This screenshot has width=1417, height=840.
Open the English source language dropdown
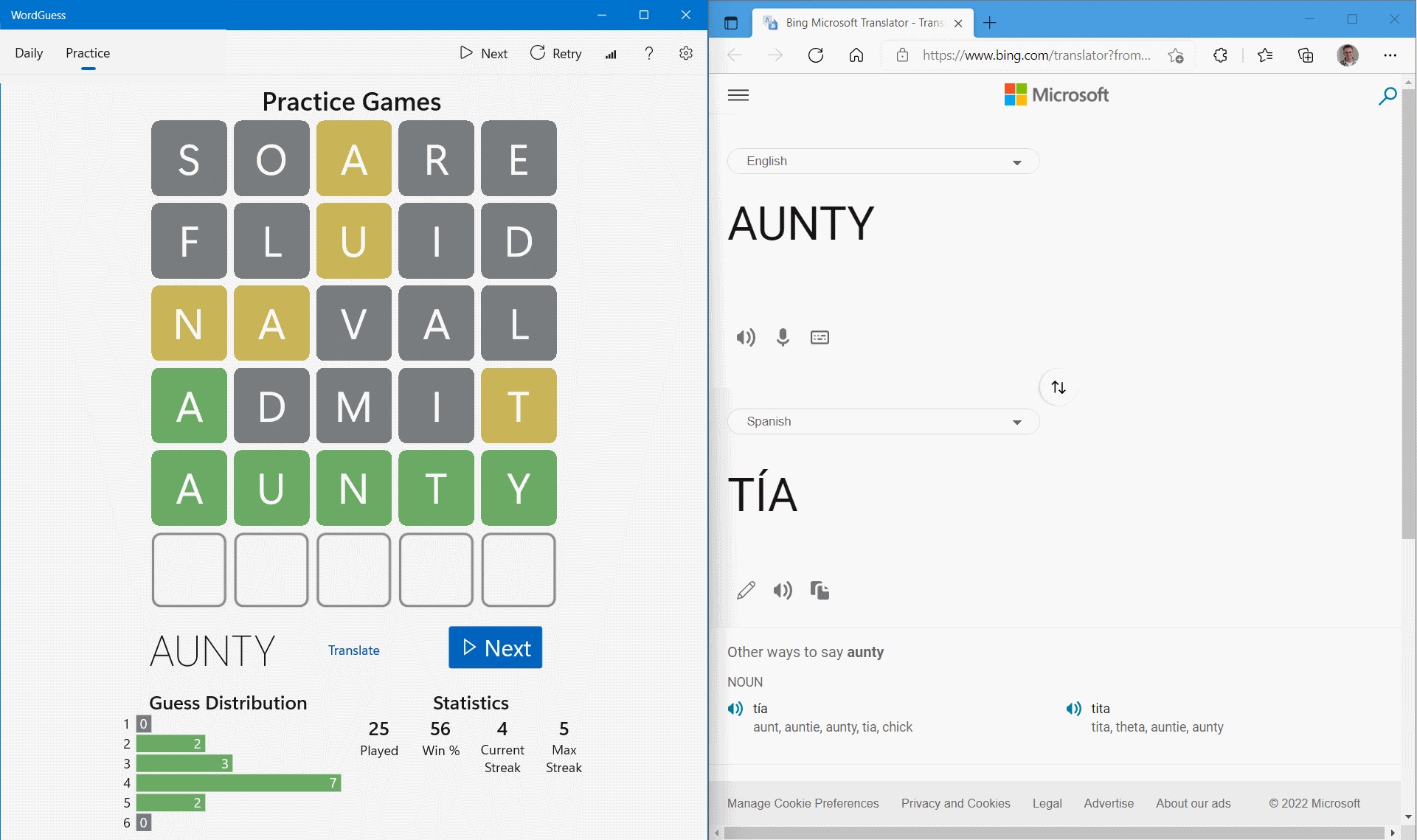(x=882, y=161)
